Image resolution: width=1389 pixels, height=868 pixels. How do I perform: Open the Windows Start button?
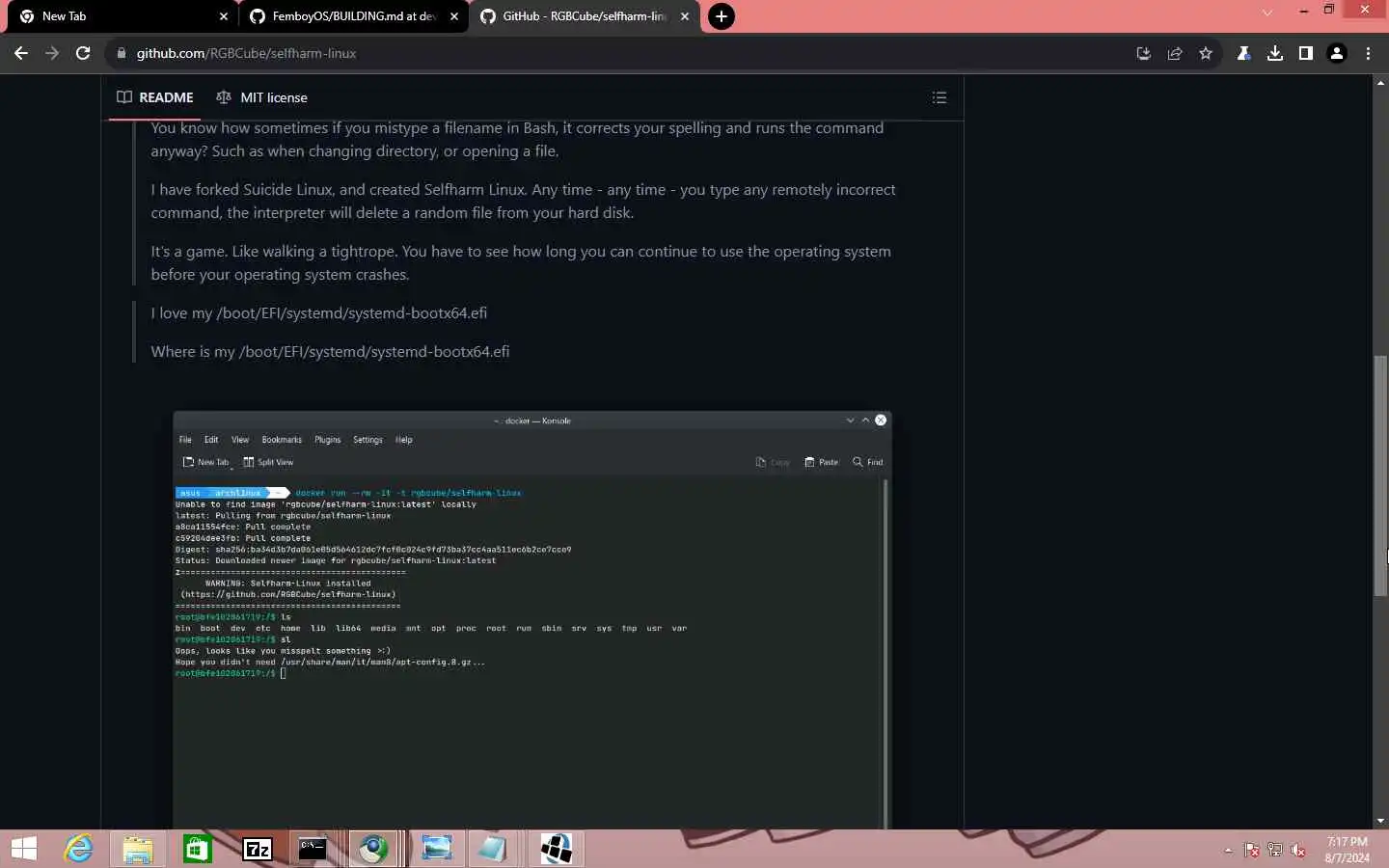(x=24, y=849)
